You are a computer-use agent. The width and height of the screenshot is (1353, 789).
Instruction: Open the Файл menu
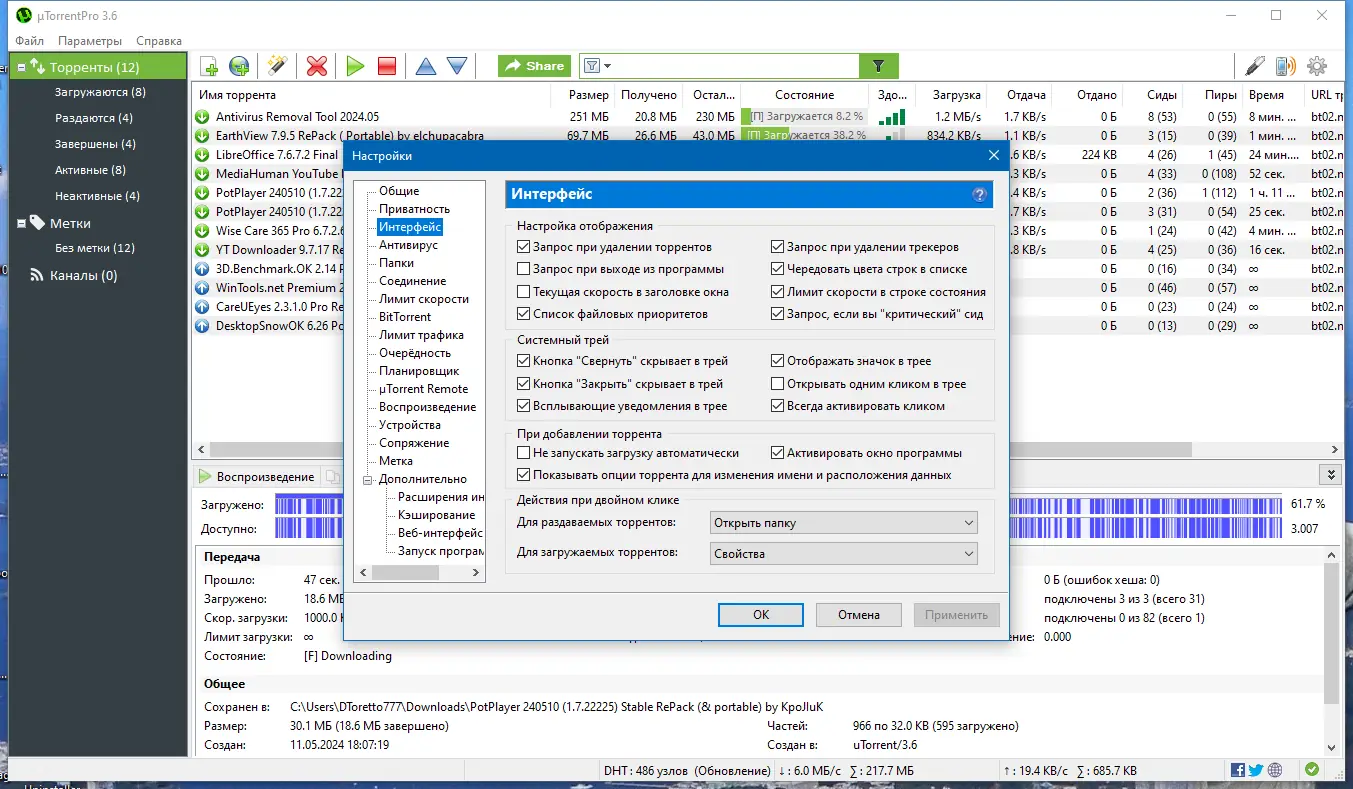click(x=30, y=41)
